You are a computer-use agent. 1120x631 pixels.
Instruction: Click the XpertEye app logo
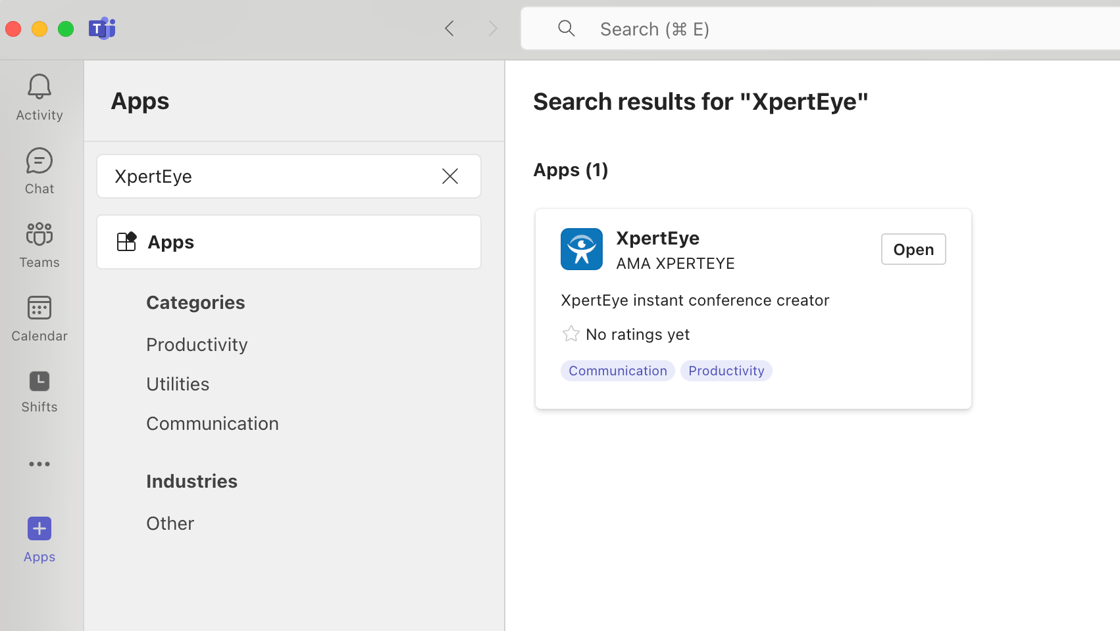coord(581,249)
